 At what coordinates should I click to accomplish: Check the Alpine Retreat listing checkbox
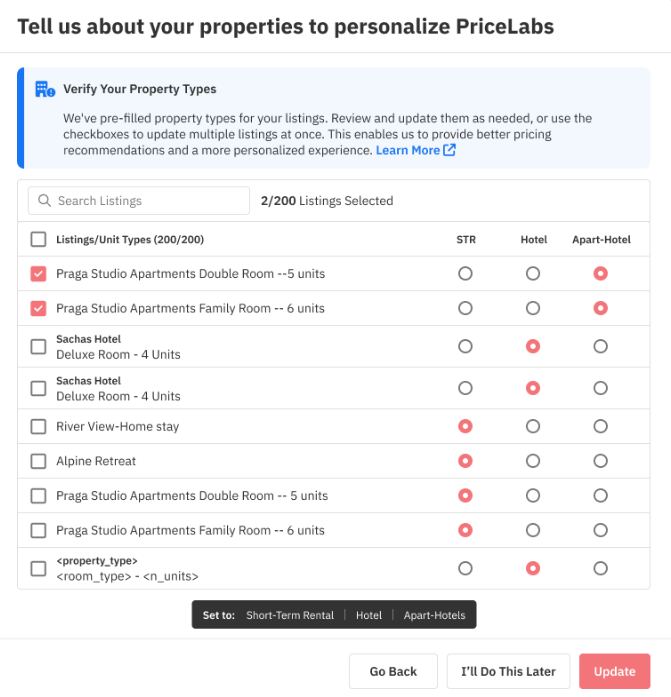point(38,461)
